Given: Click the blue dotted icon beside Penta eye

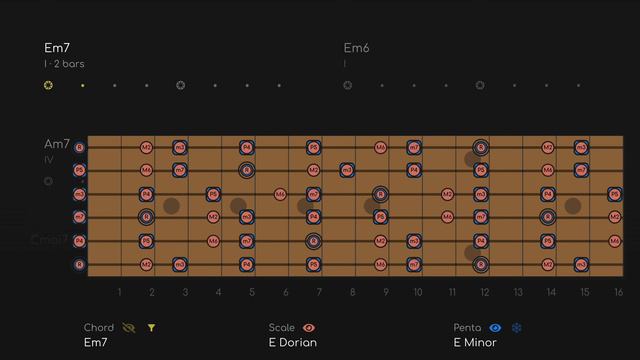Looking at the screenshot, I should (x=516, y=328).
